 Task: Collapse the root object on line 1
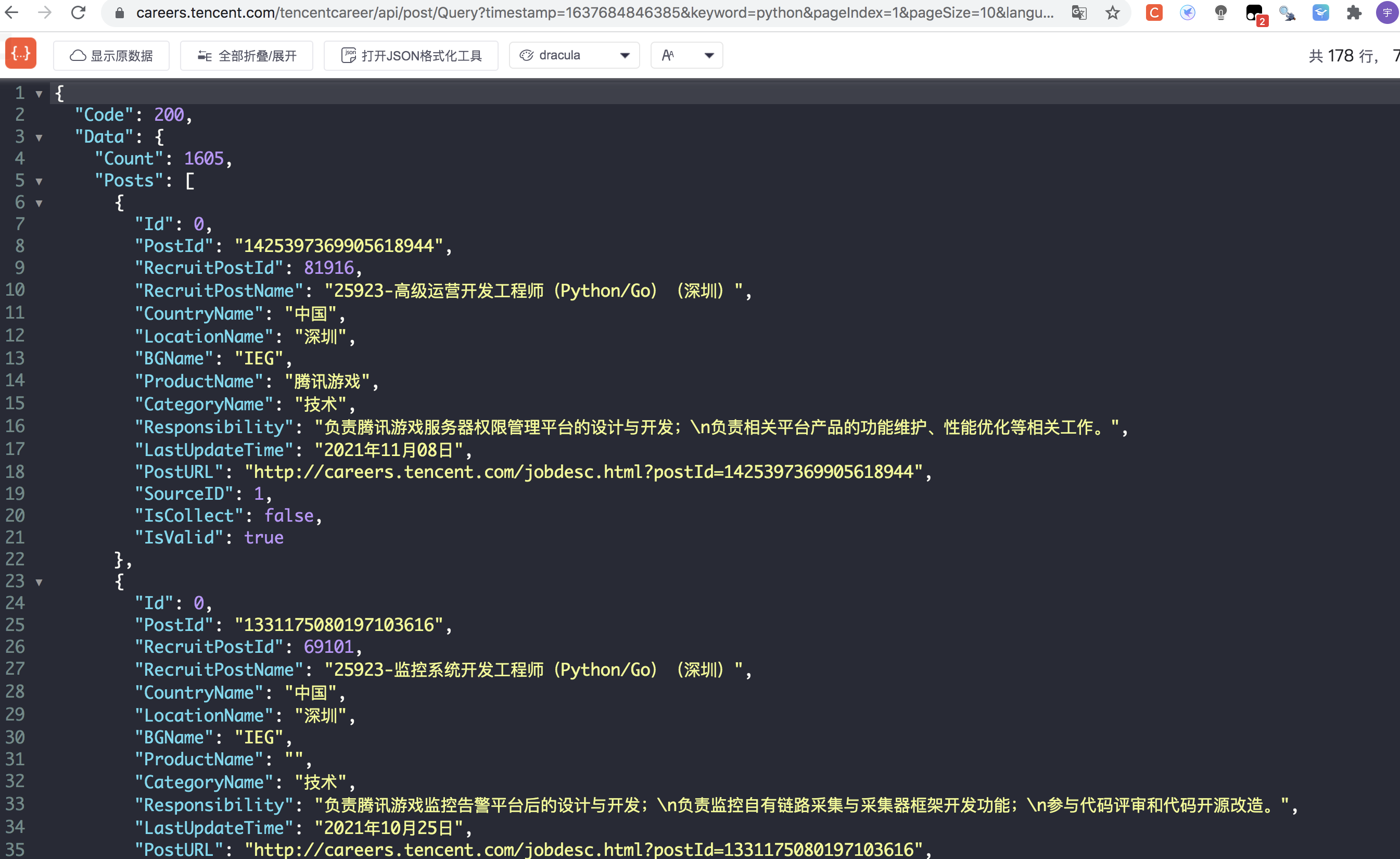[x=39, y=94]
